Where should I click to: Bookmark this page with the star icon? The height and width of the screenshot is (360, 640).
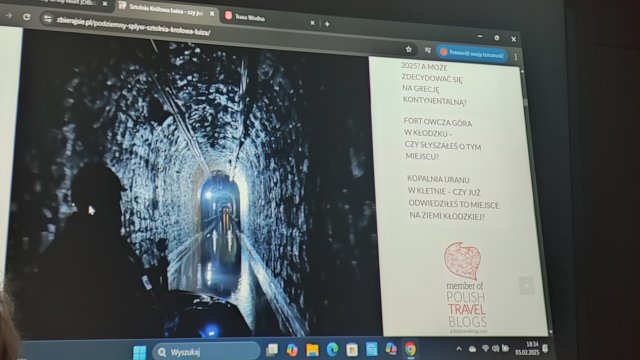click(x=409, y=49)
